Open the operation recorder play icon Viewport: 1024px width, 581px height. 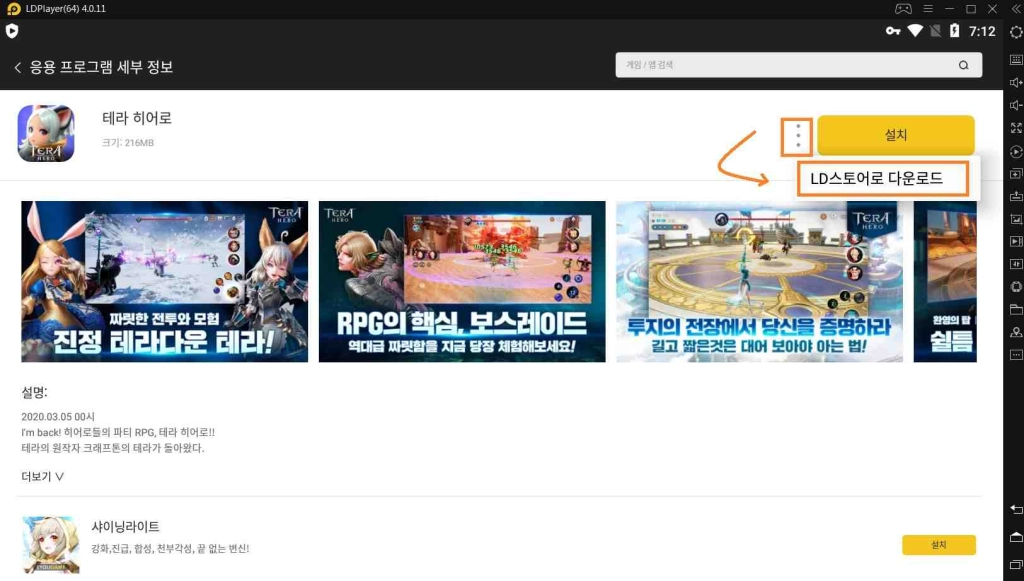tap(1016, 151)
